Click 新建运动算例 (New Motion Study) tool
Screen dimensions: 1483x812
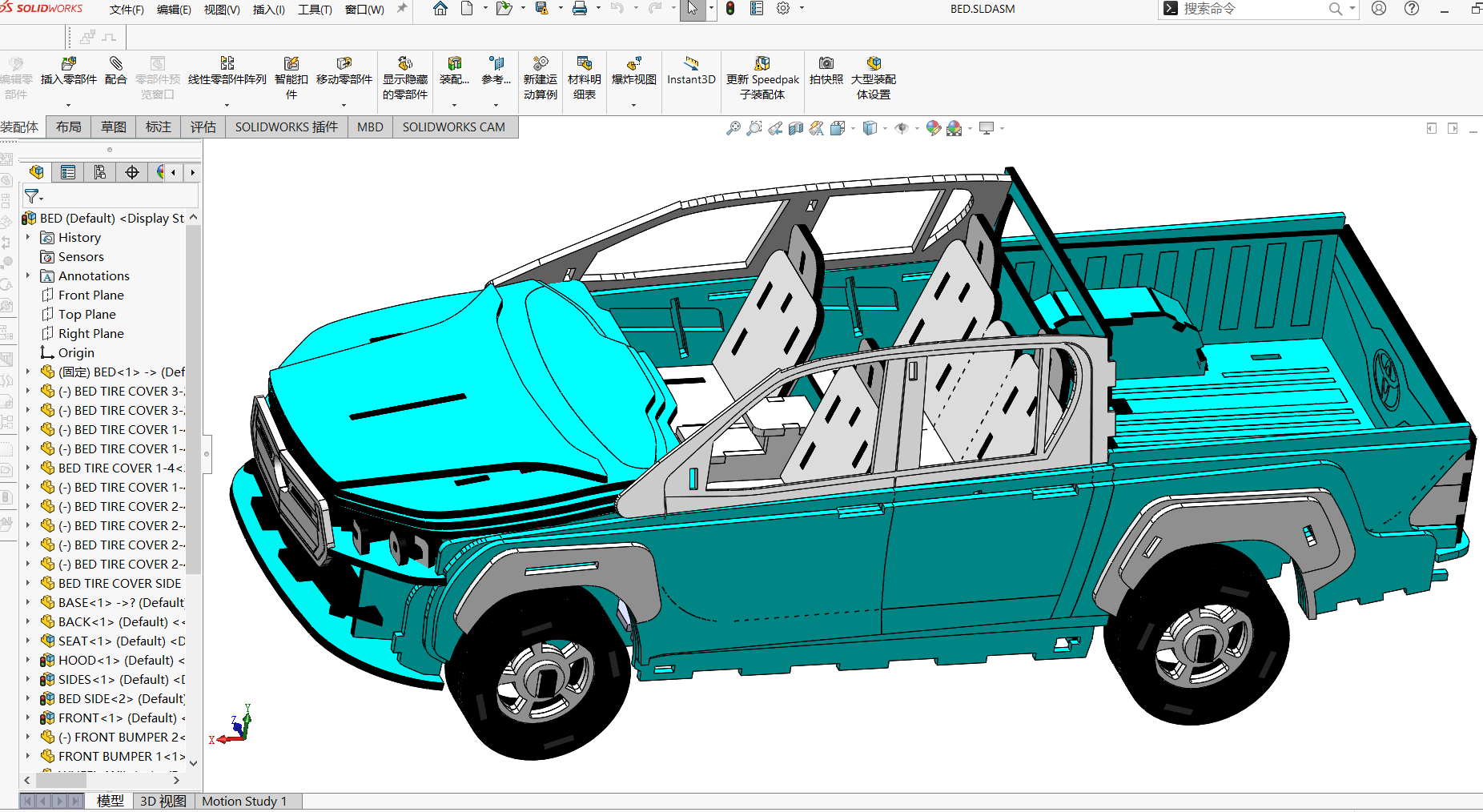click(541, 78)
